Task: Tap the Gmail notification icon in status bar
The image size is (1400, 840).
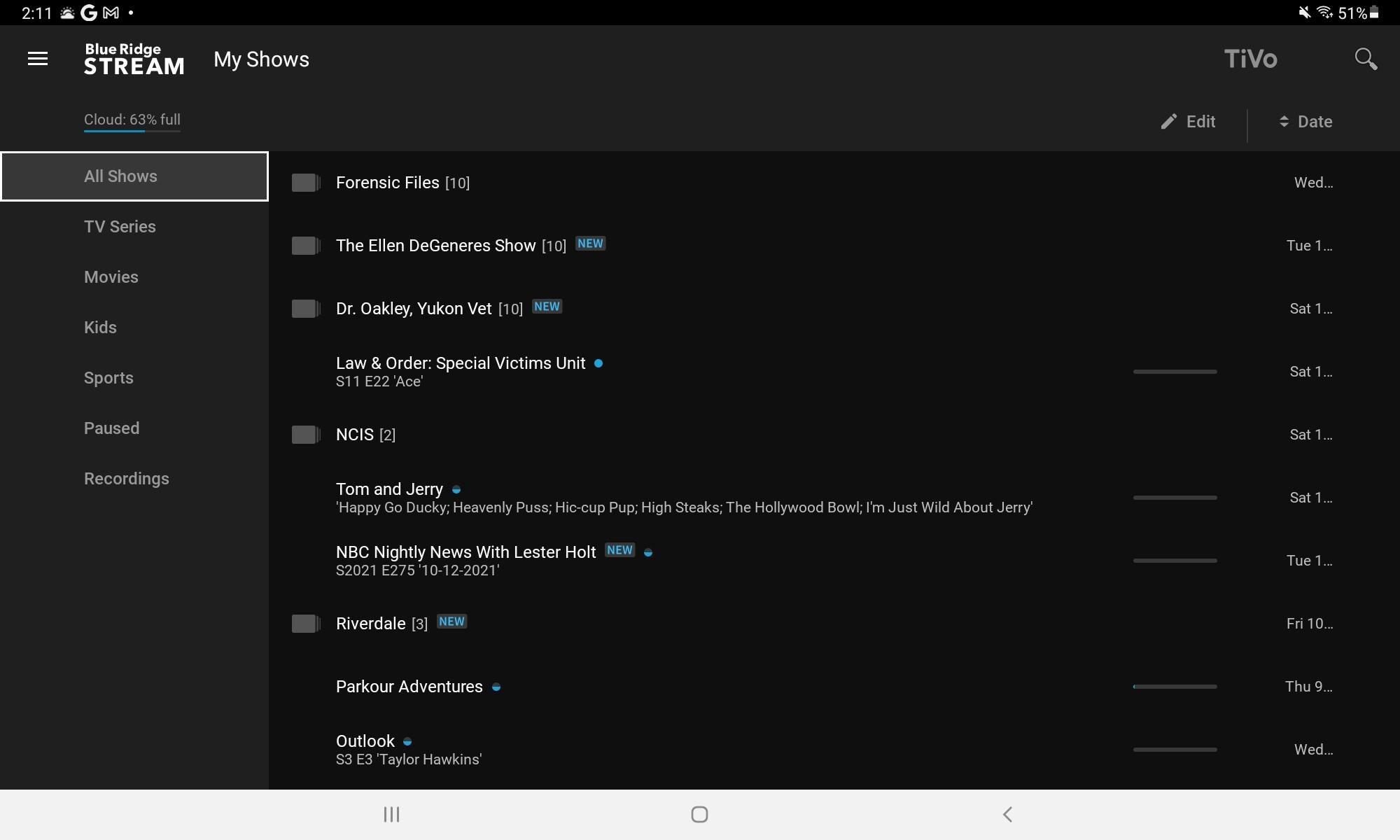Action: coord(111,13)
